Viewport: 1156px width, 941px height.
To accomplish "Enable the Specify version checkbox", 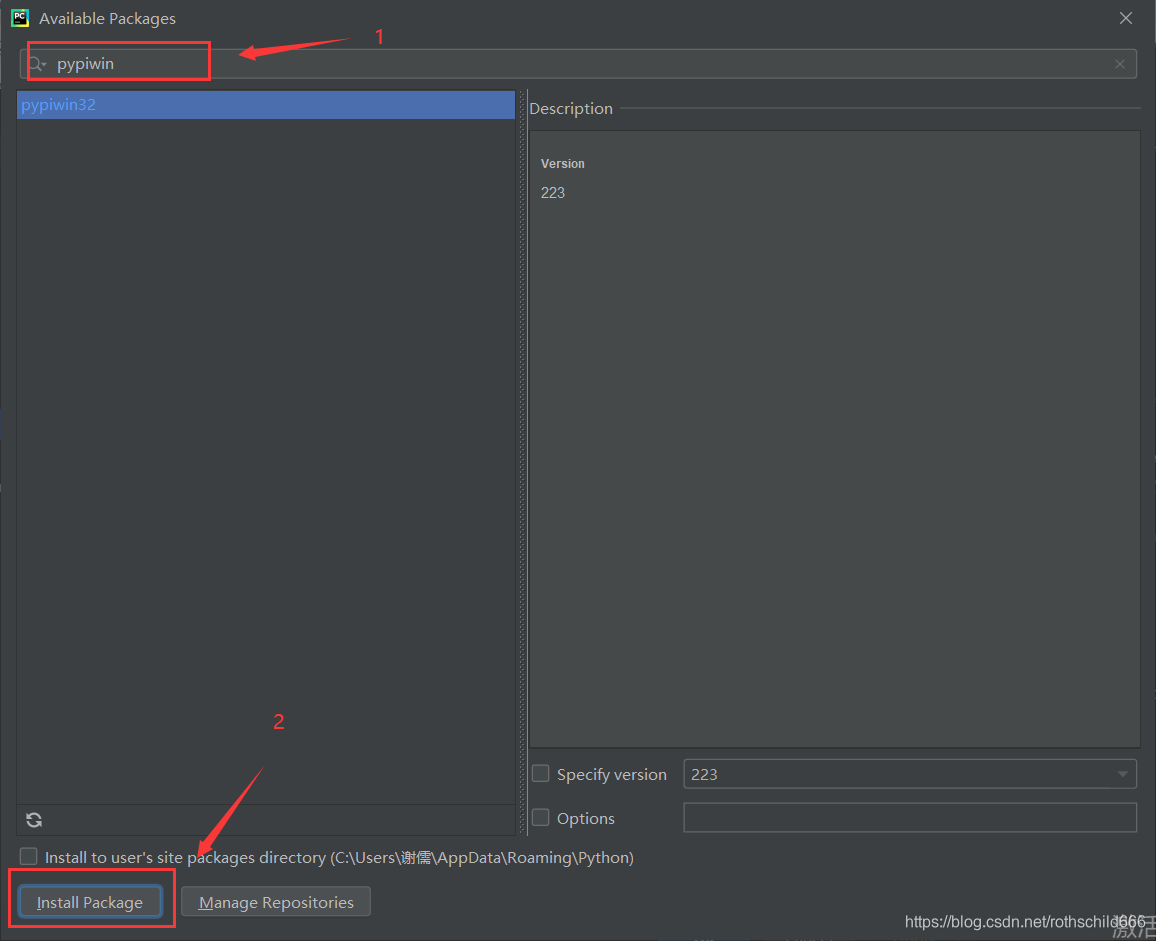I will click(x=540, y=774).
